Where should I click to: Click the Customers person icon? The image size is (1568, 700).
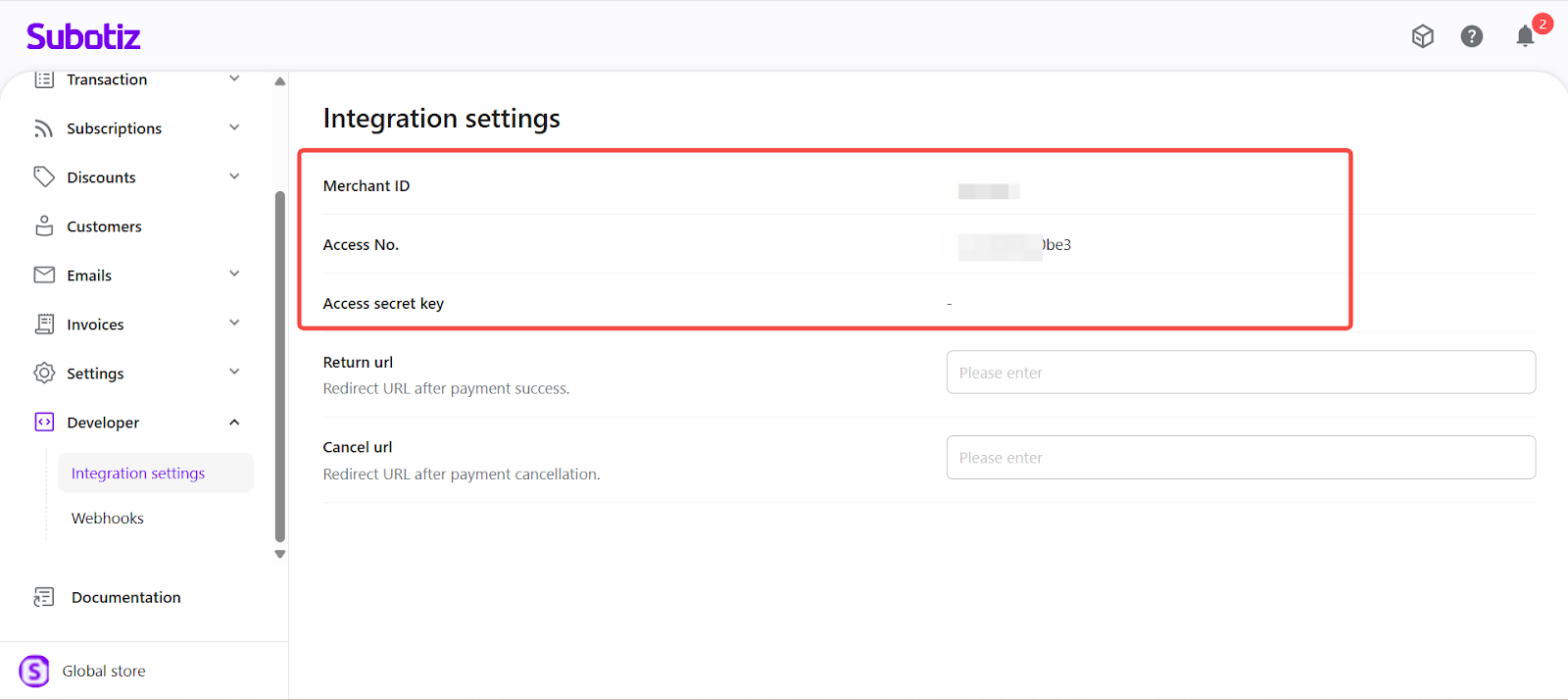coord(44,226)
